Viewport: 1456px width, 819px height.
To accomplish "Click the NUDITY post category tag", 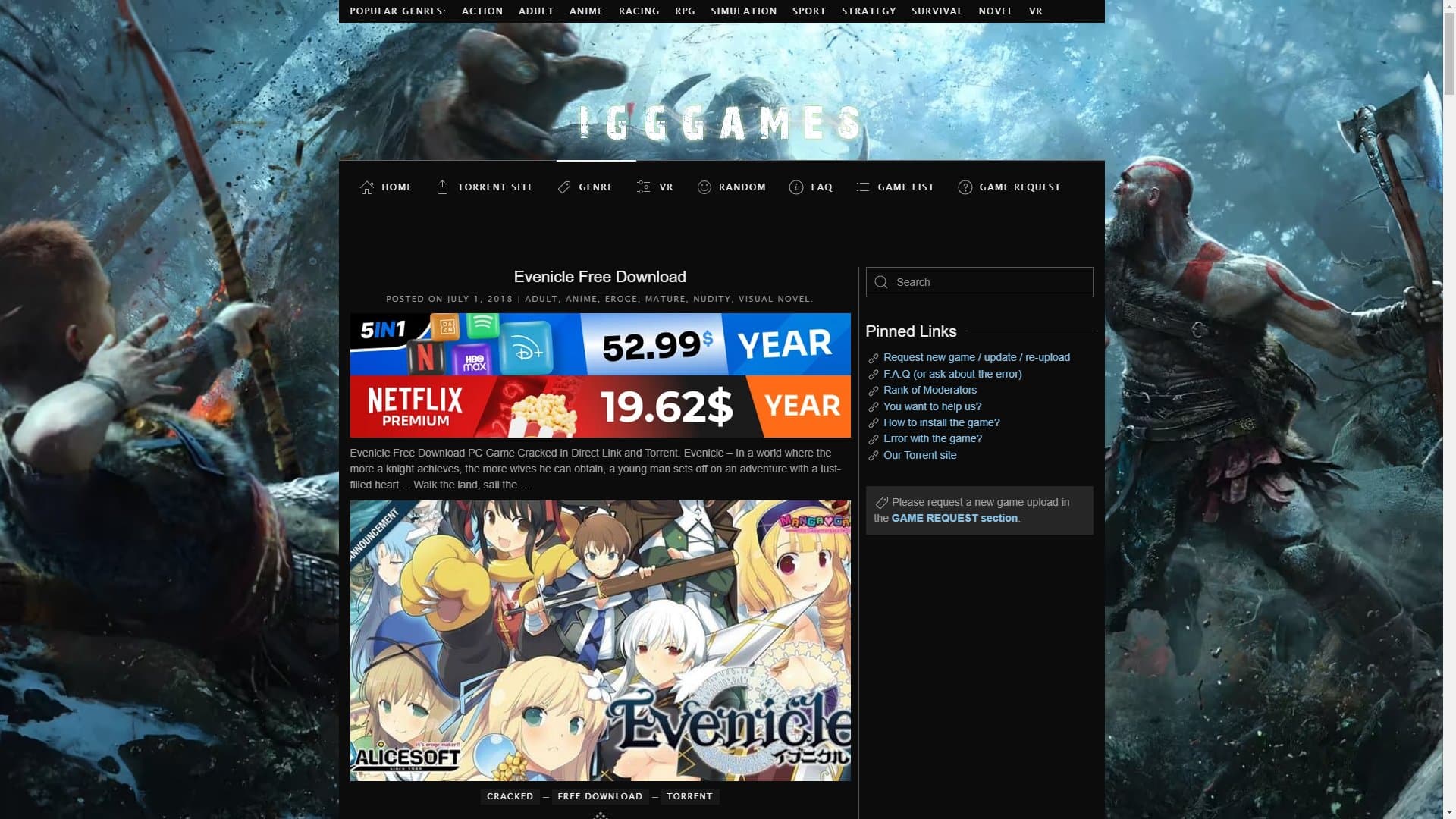I will click(711, 299).
